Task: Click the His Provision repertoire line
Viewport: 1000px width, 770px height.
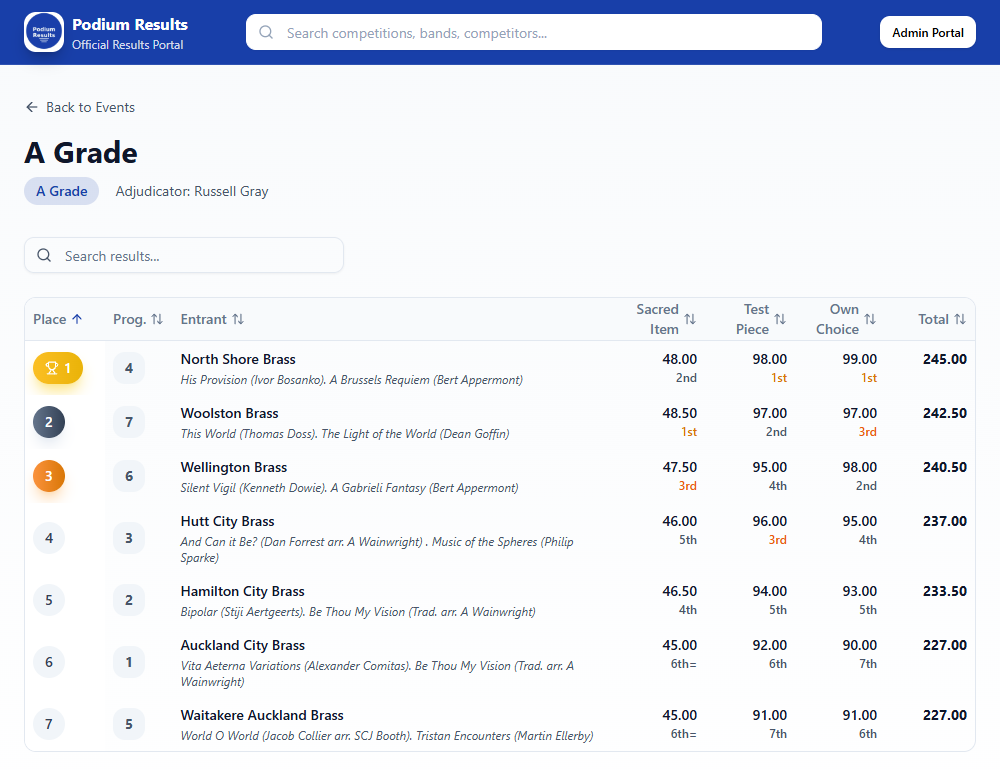Action: (x=351, y=380)
